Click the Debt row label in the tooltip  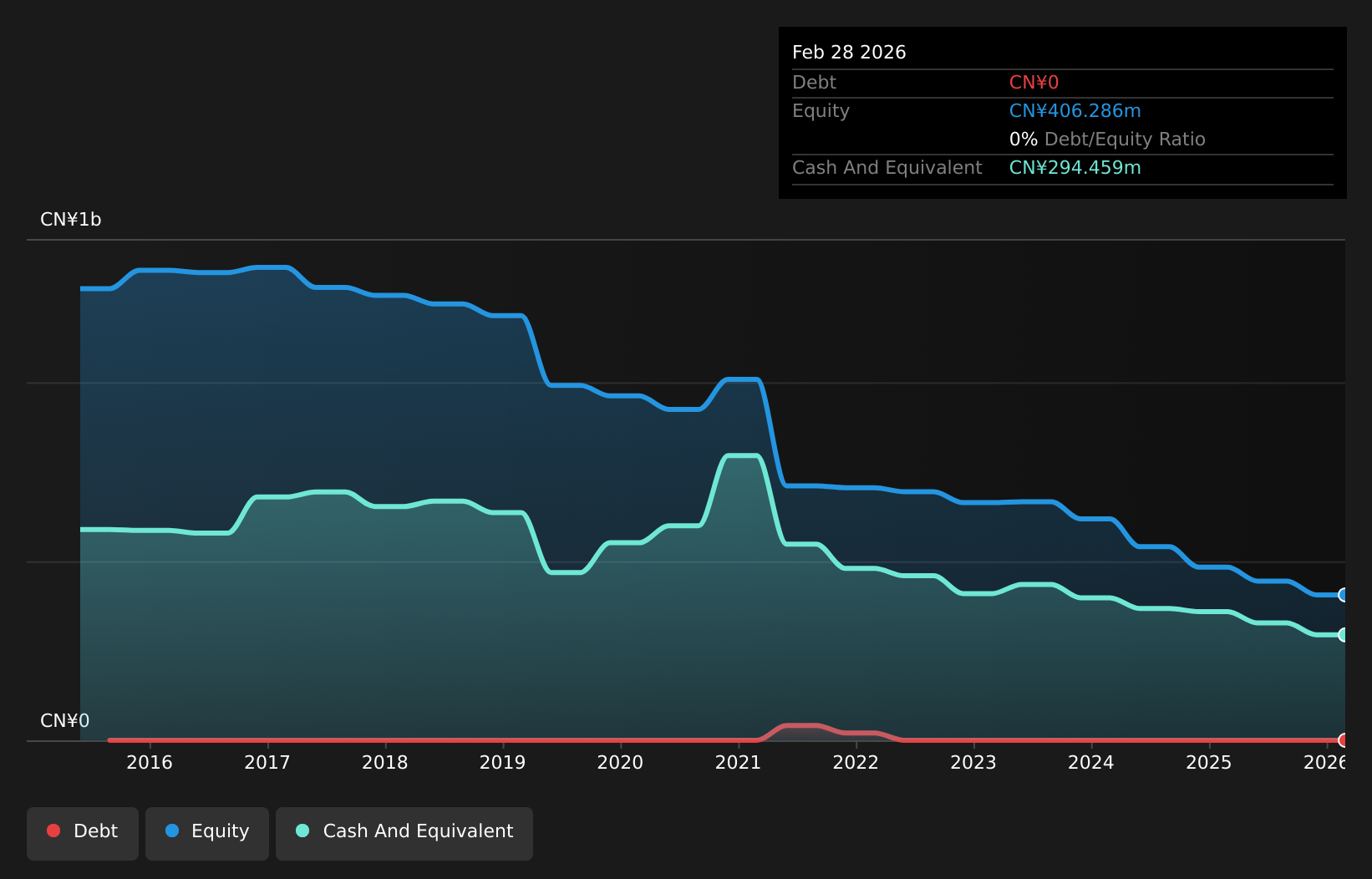814,83
